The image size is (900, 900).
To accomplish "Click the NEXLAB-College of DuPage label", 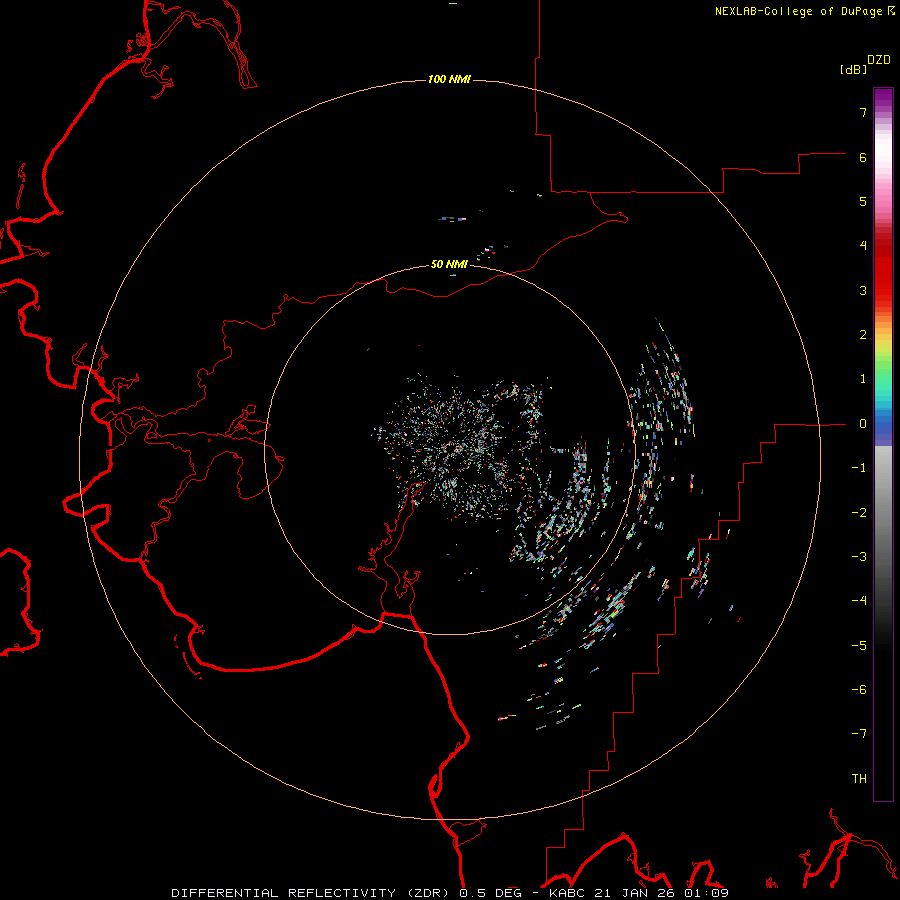I will coord(798,11).
